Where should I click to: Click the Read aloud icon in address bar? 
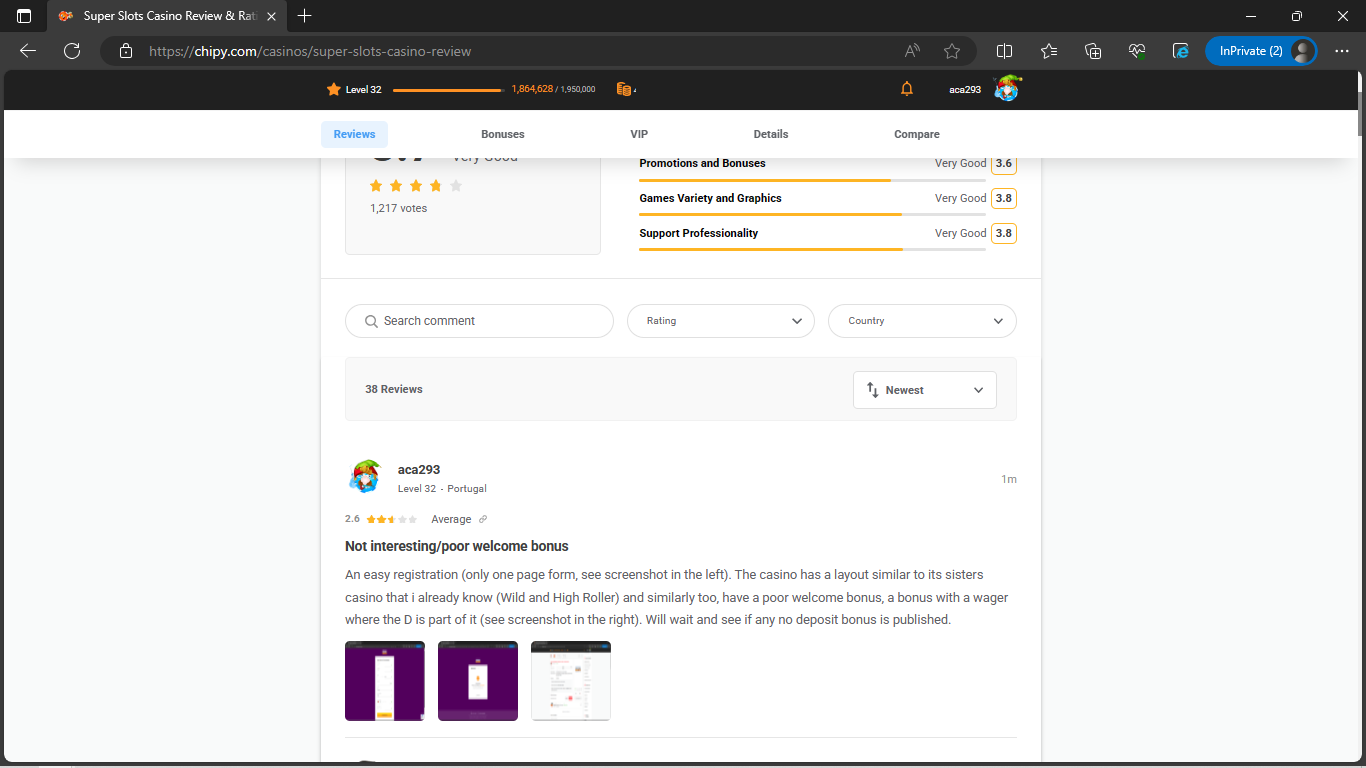[912, 51]
